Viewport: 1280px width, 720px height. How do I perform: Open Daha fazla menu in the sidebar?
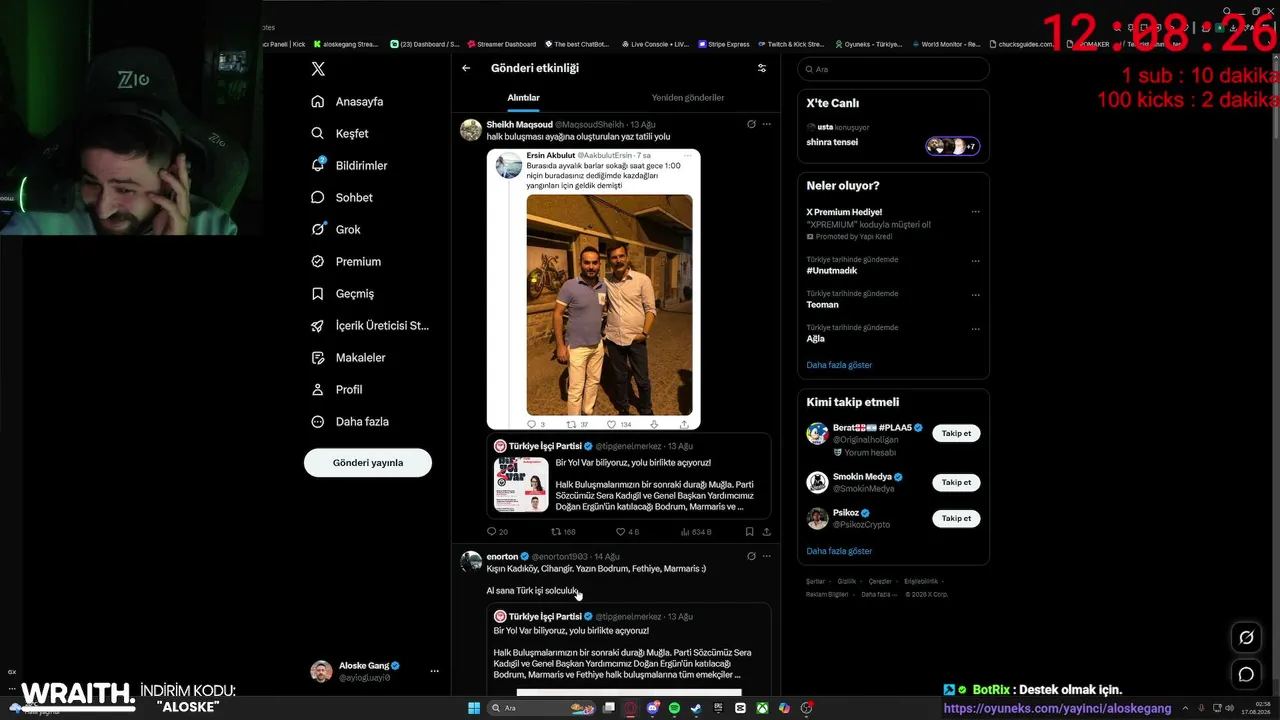[x=350, y=421]
